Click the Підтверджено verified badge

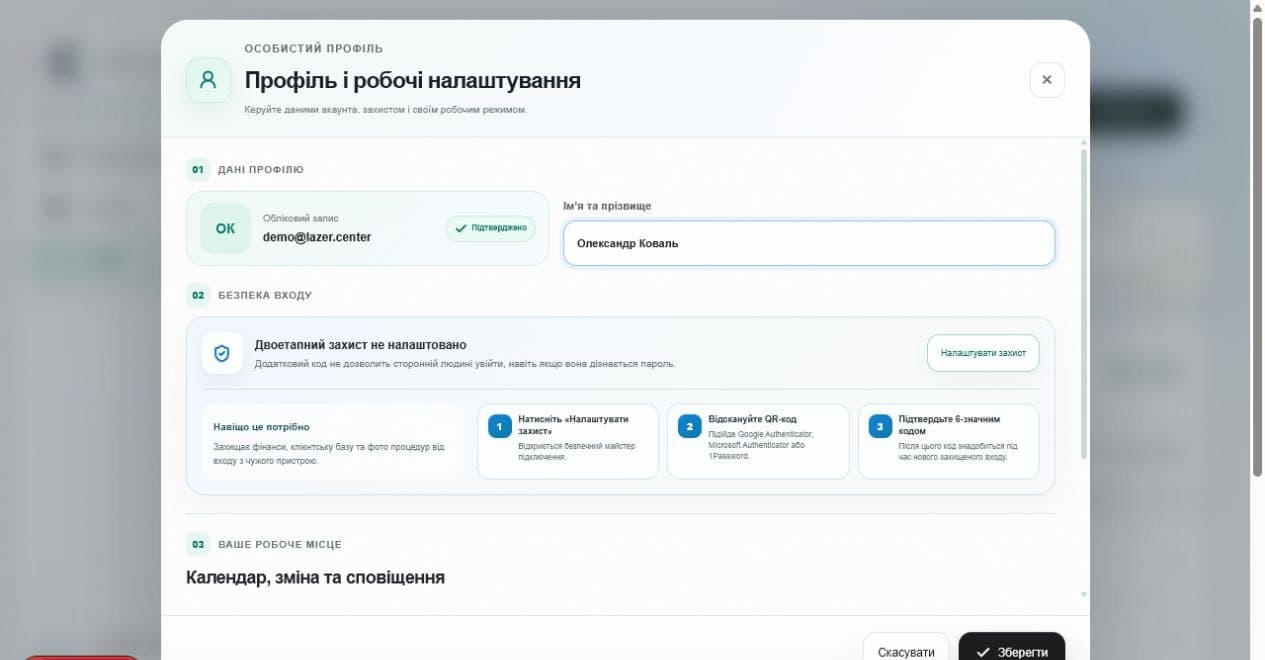pyautogui.click(x=491, y=228)
